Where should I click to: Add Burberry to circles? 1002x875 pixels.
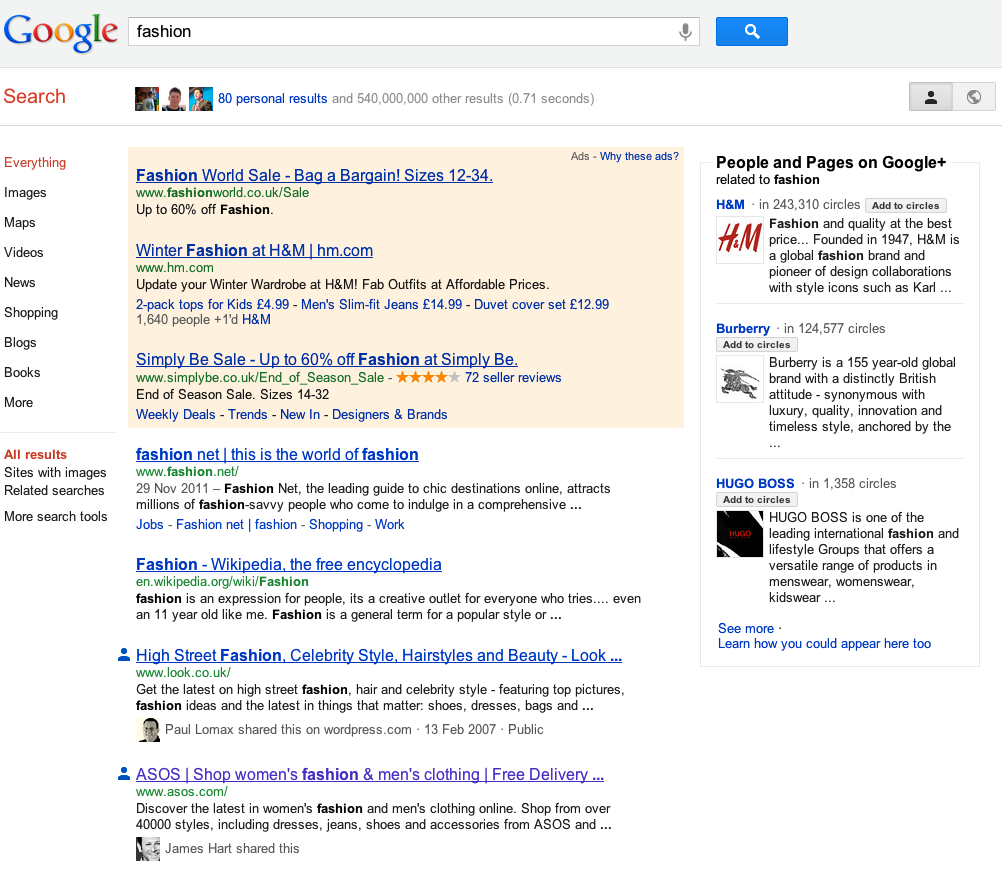(x=757, y=345)
